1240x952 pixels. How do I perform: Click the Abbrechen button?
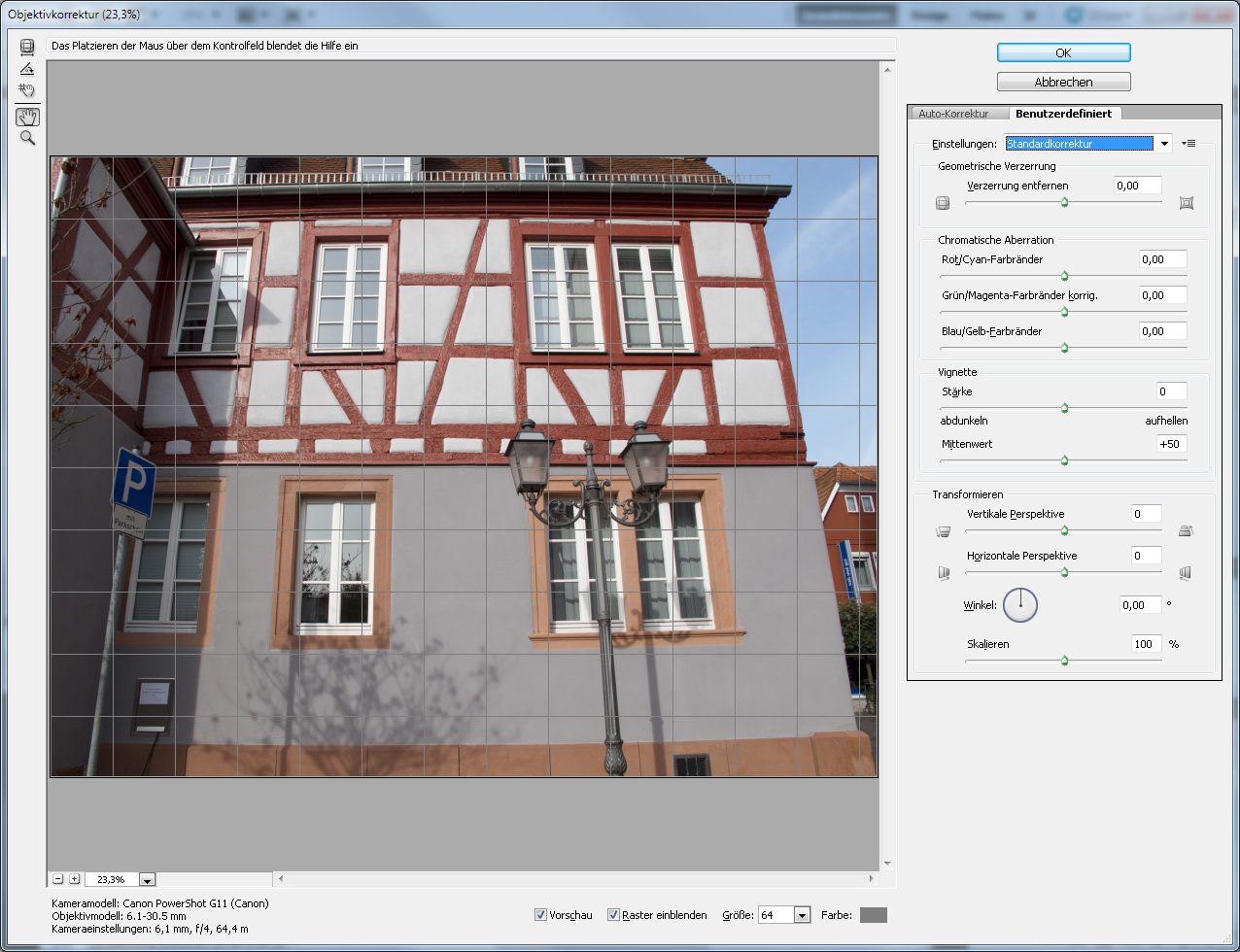(1063, 83)
